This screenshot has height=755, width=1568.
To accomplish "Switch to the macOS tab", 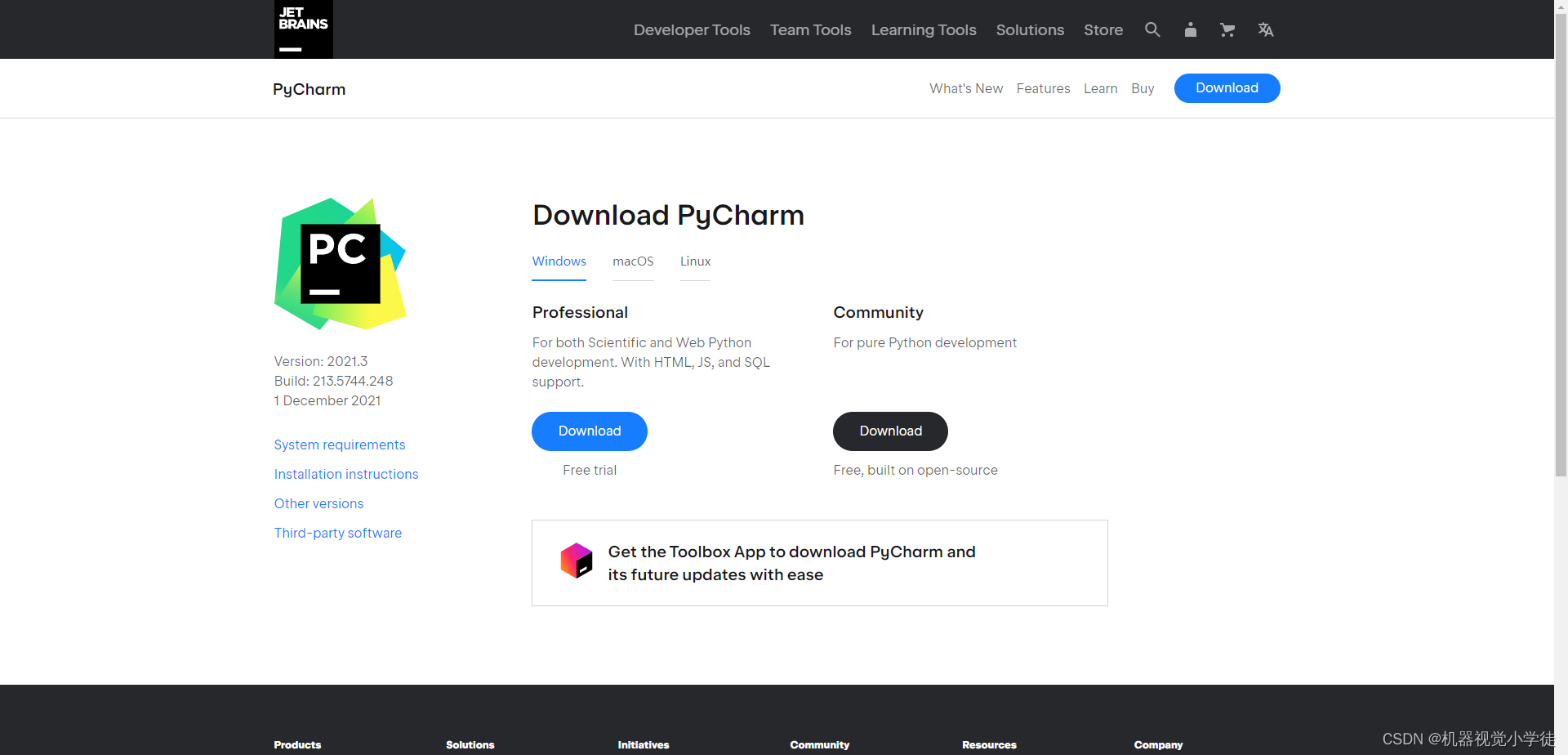I will (x=633, y=261).
